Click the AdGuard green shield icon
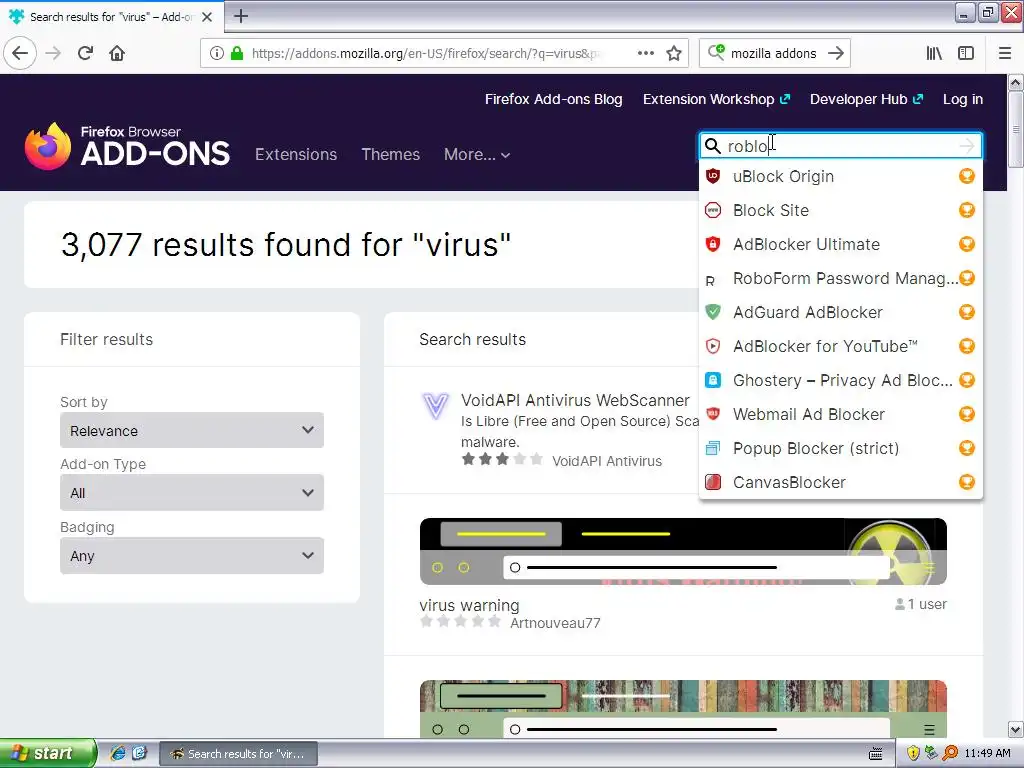 713,312
